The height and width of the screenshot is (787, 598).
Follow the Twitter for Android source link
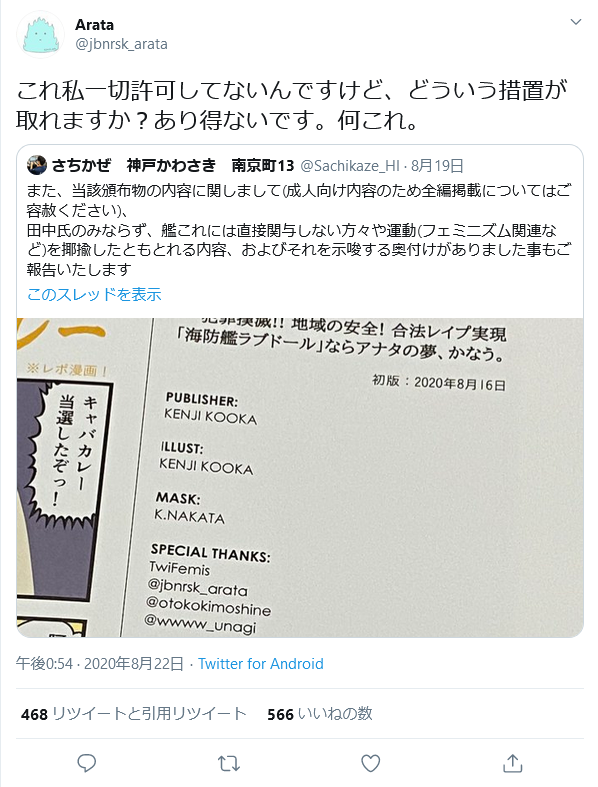[261, 664]
